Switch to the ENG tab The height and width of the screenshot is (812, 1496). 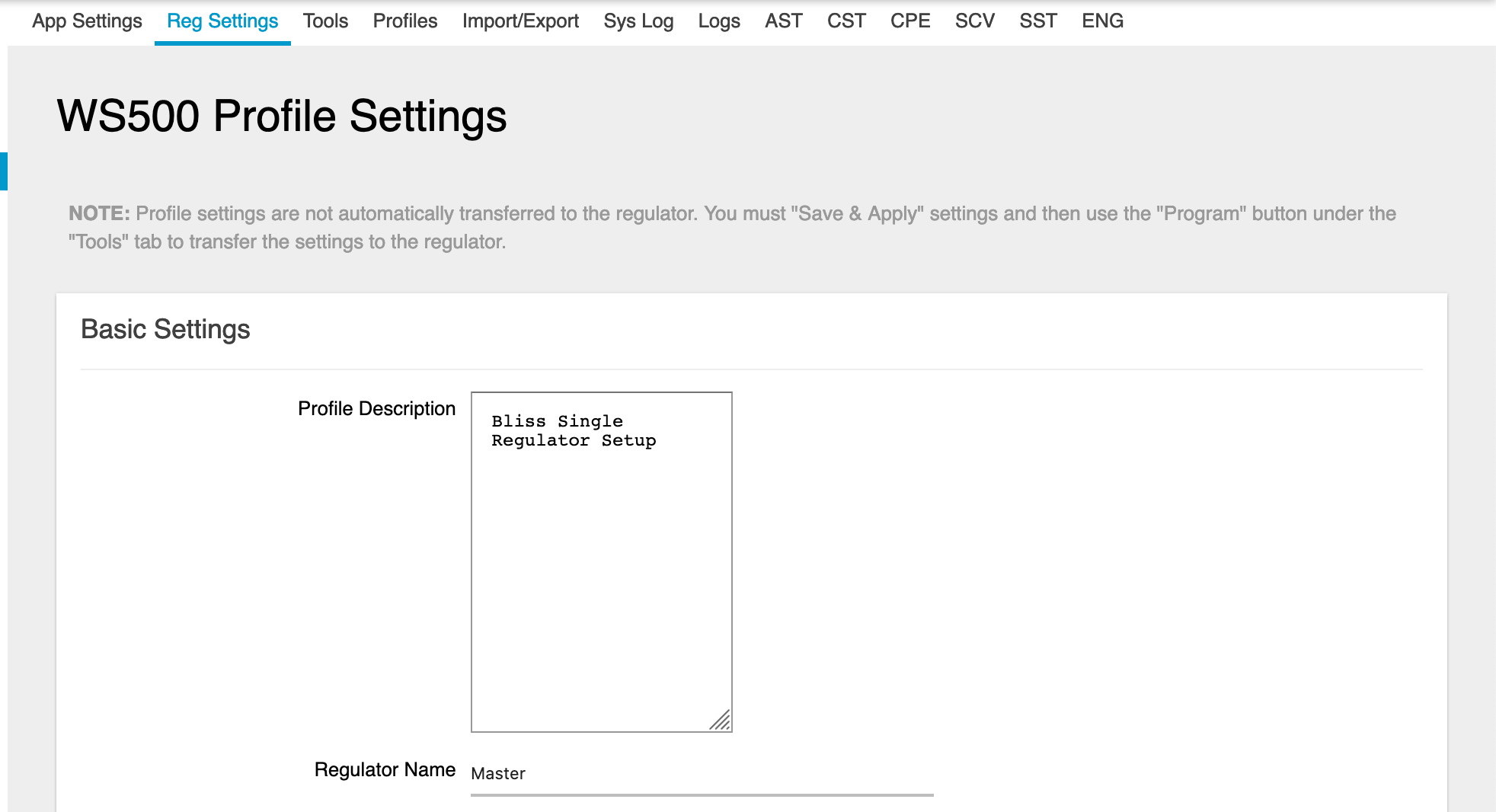1102,21
